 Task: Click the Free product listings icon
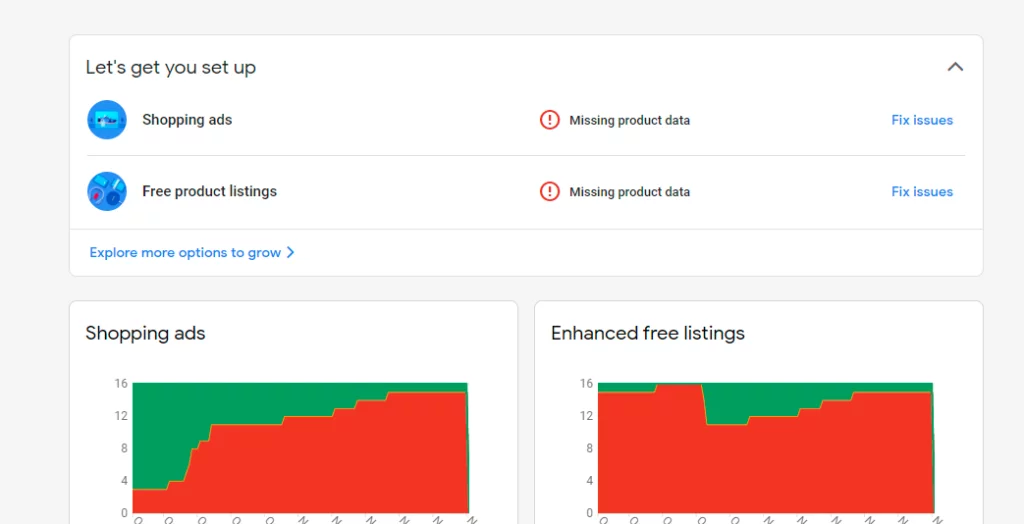pyautogui.click(x=107, y=191)
